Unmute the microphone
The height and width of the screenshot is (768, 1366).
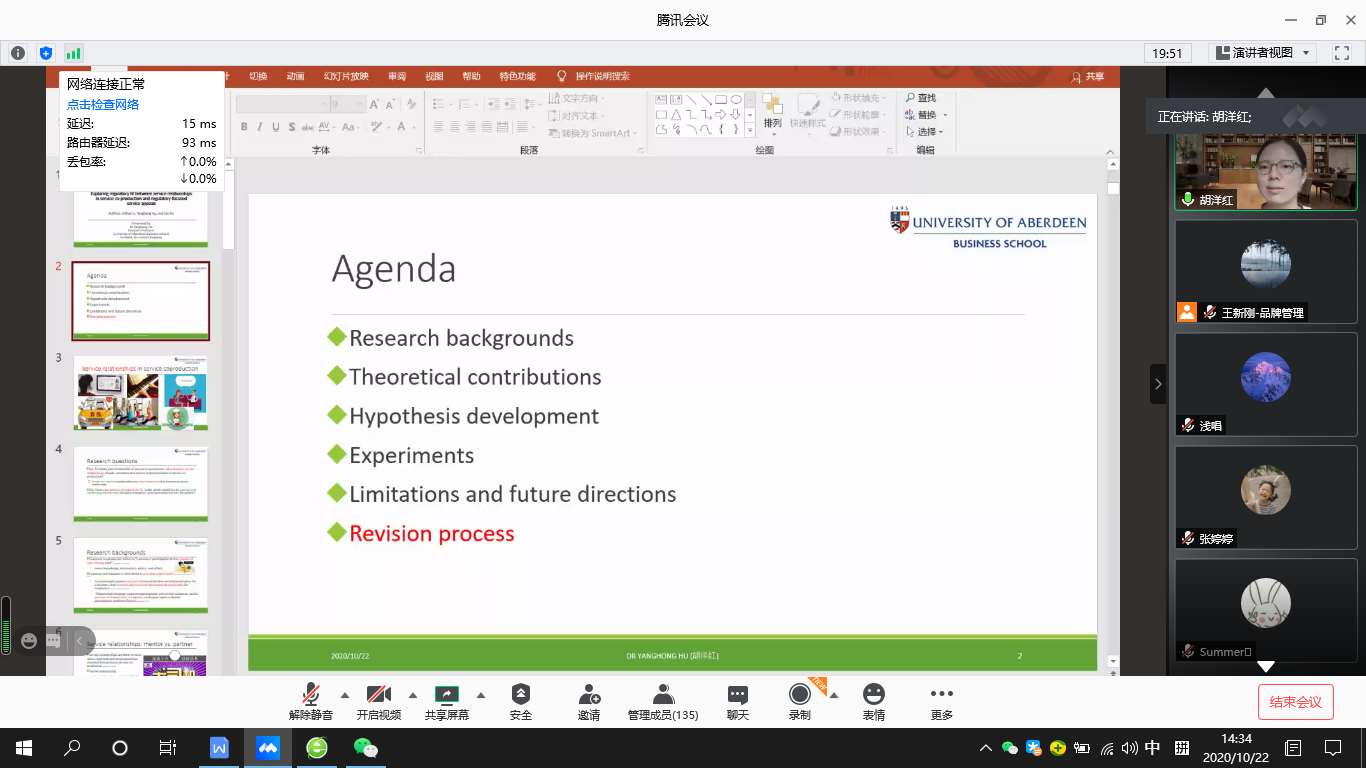[311, 695]
